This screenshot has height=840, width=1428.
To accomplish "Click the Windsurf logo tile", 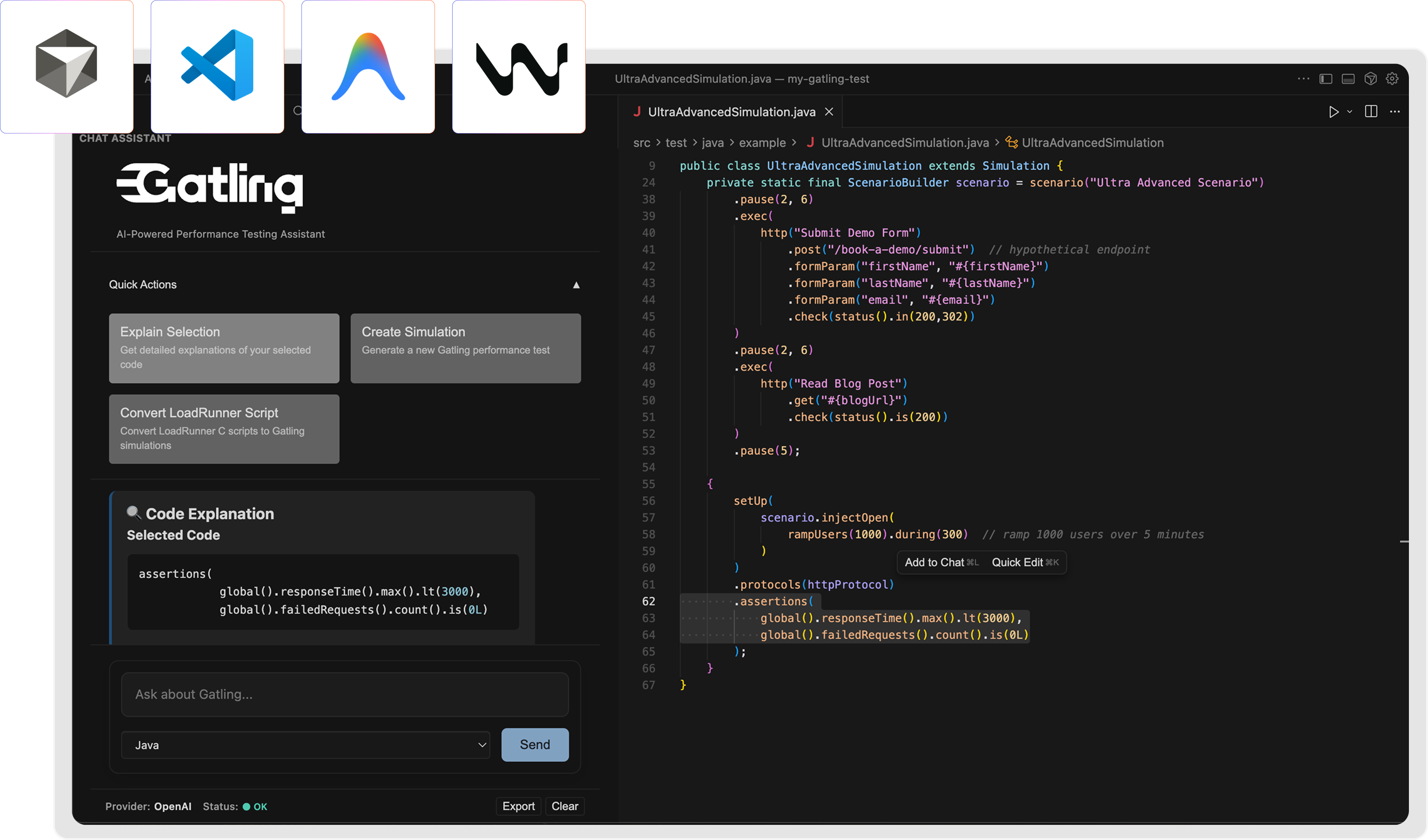I will click(518, 66).
